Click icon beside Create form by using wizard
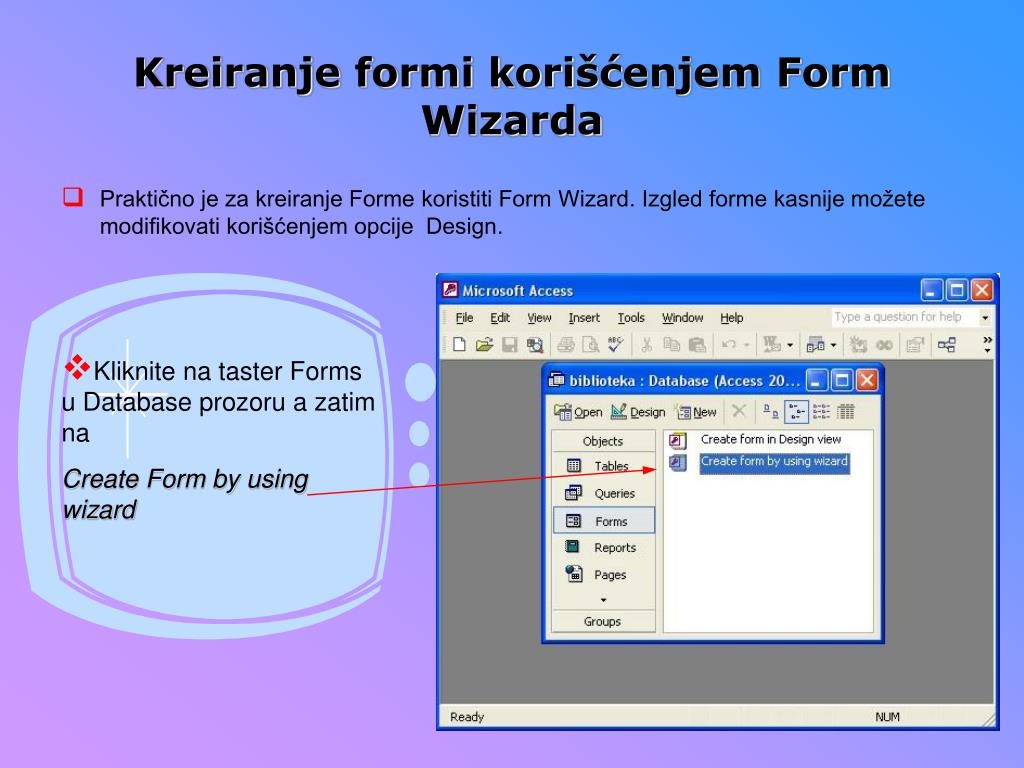The image size is (1024, 768). 678,463
